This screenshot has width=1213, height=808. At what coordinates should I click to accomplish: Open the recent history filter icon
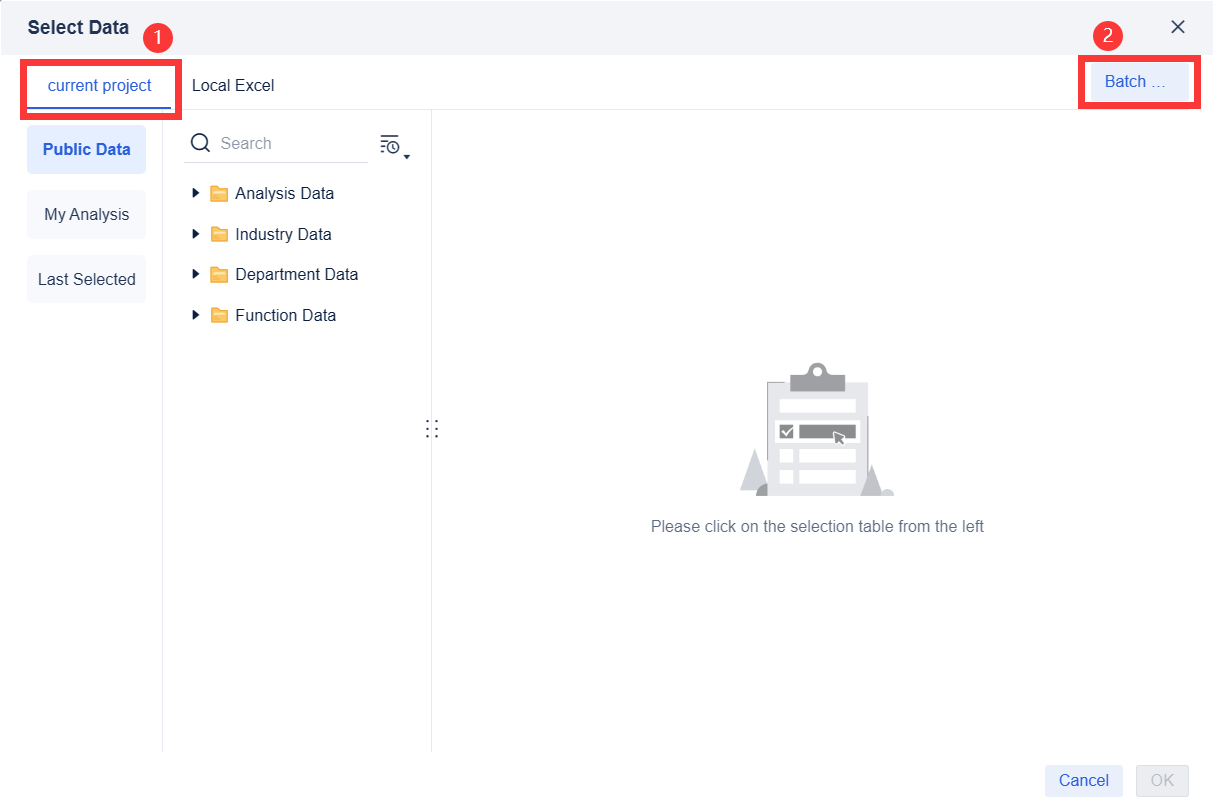[389, 142]
